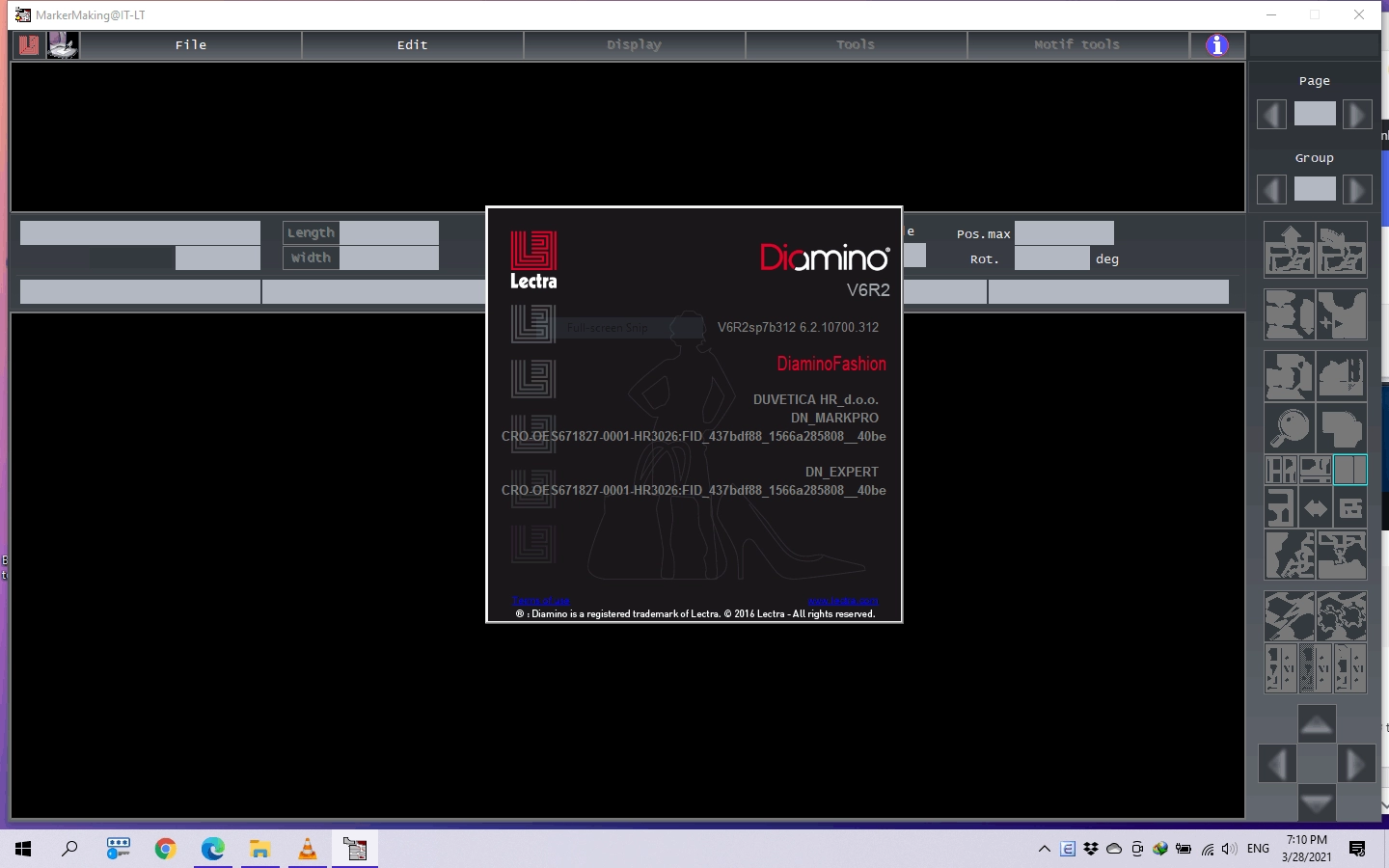Viewport: 1389px width, 868px height.
Task: Select the lightning bolt over pieces icon
Action: tap(1290, 616)
